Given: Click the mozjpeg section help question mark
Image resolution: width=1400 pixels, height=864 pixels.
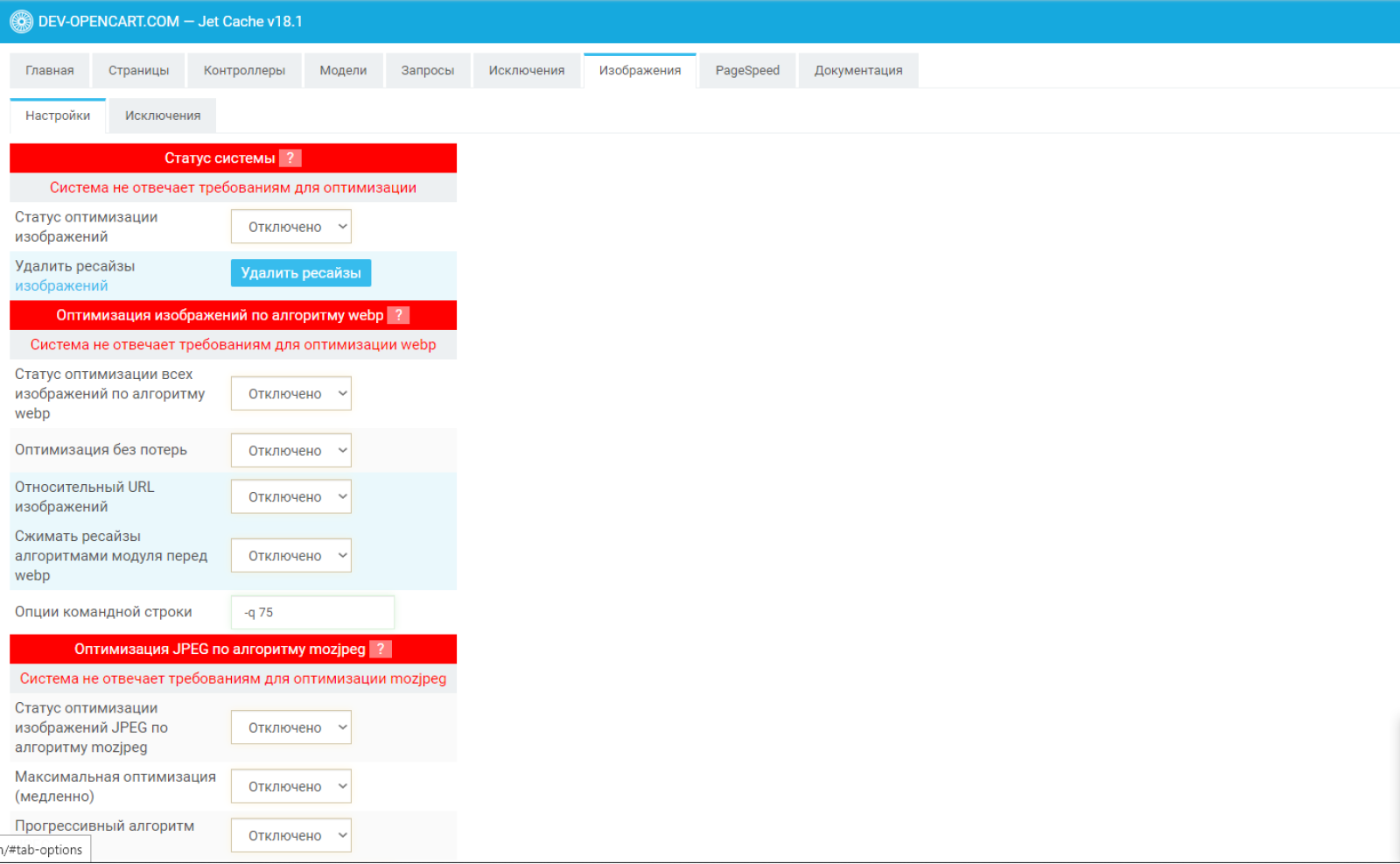Looking at the screenshot, I should pos(381,649).
